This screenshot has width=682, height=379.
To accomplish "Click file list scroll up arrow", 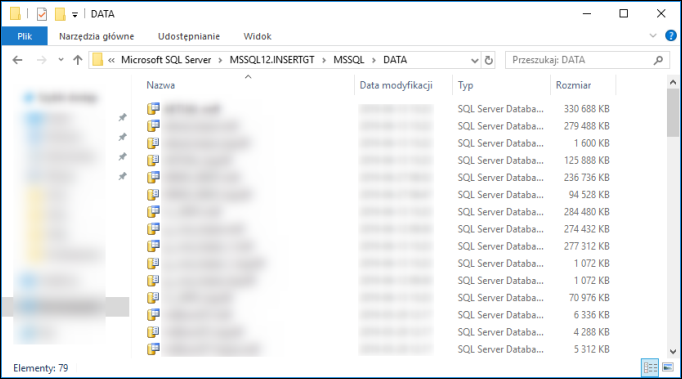I will click(673, 82).
